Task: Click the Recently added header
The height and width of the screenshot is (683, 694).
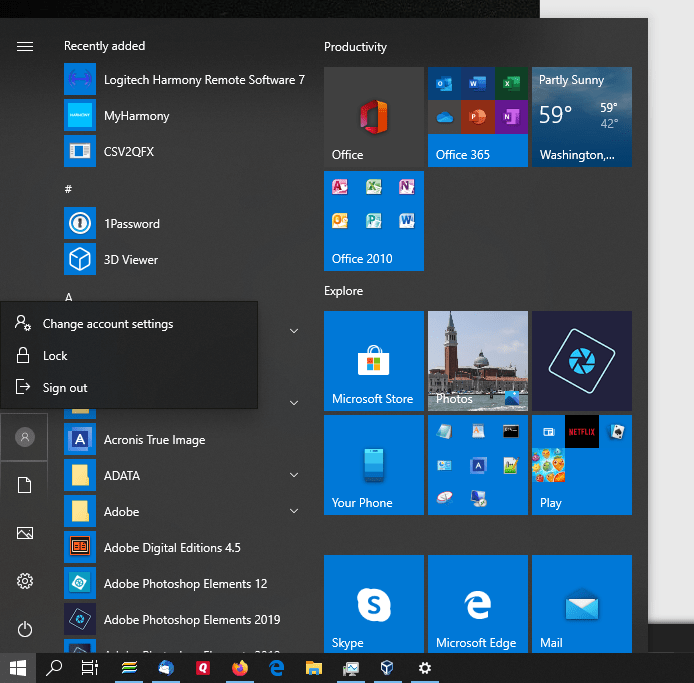Action: coord(104,46)
